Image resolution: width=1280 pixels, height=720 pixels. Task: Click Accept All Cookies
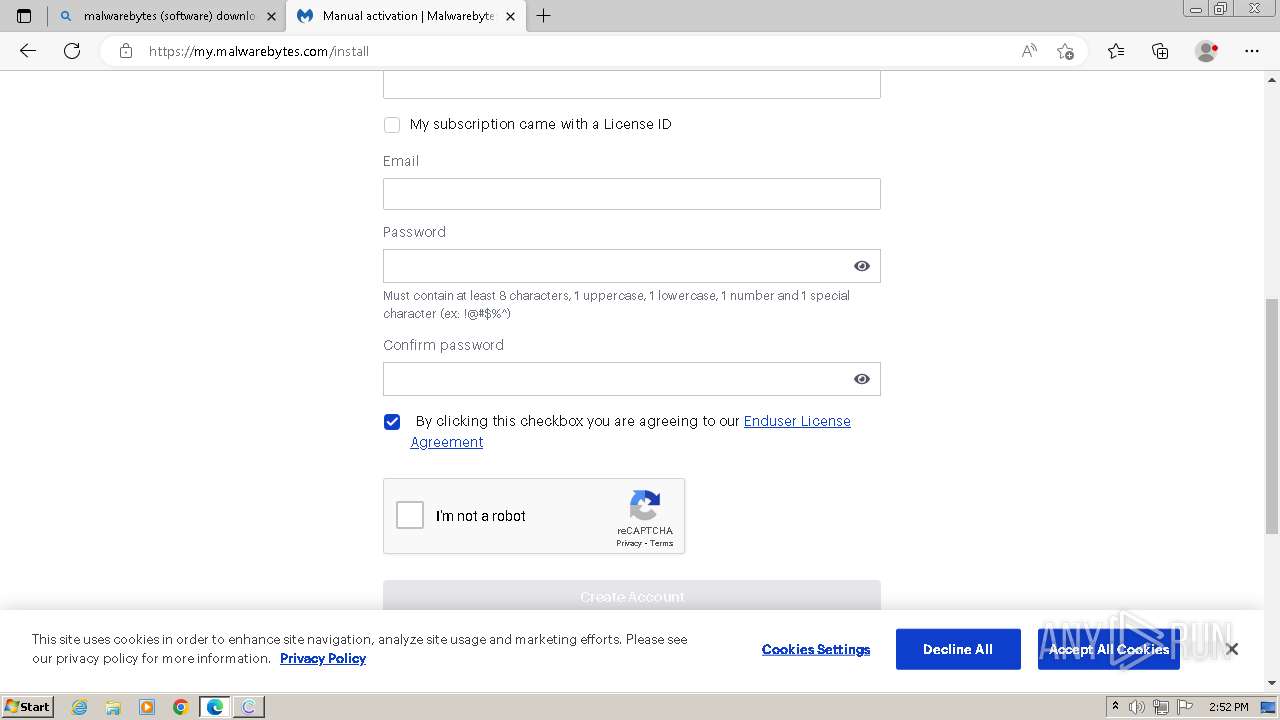[x=1109, y=649]
